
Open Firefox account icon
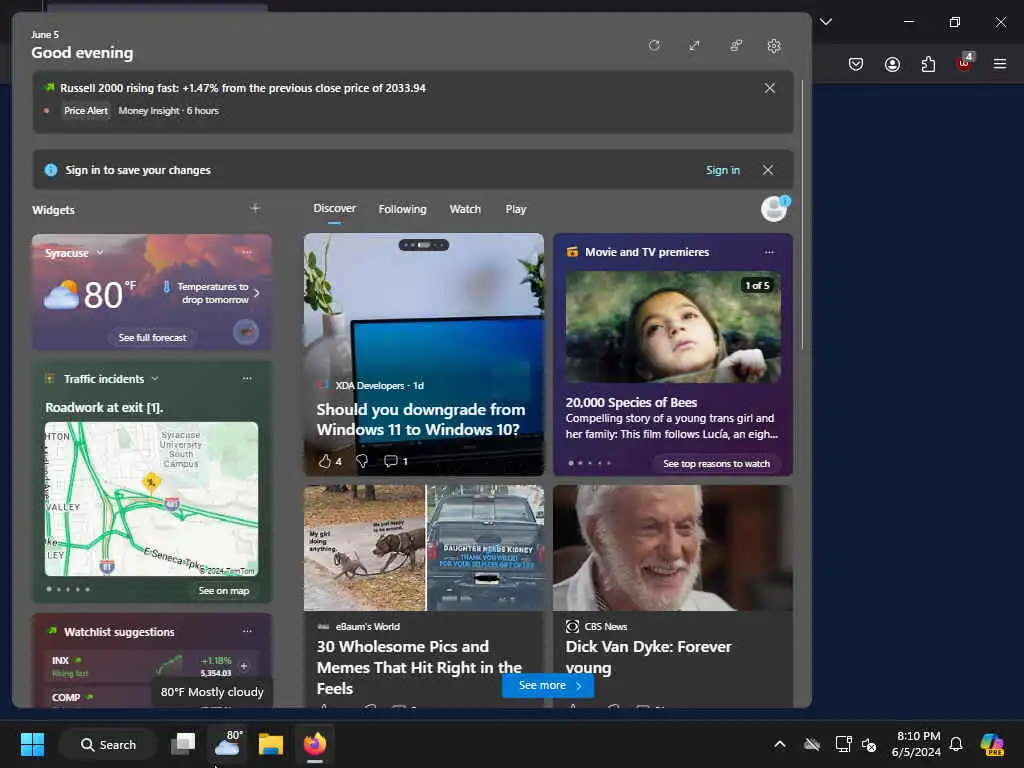892,64
